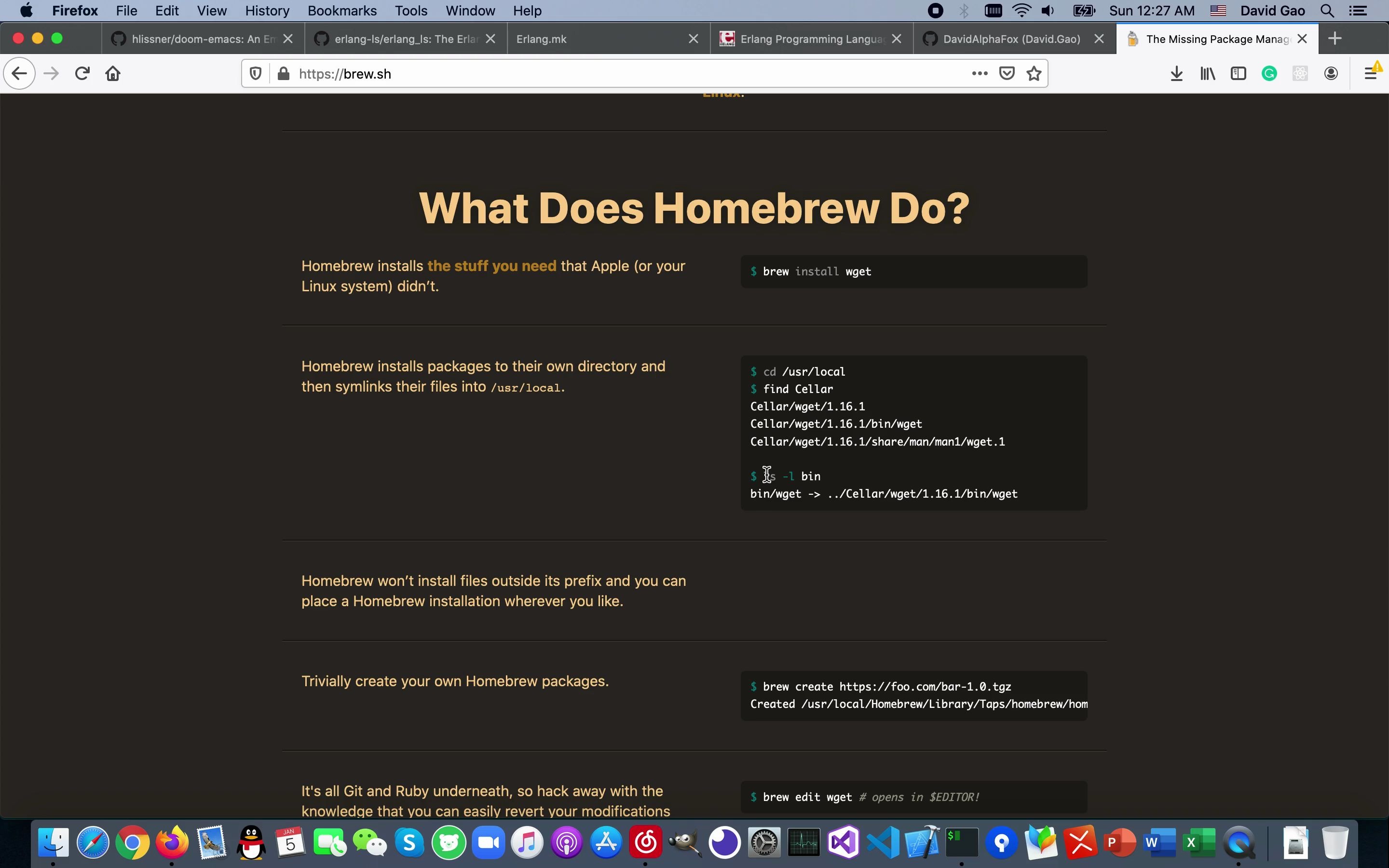
Task: Open the Grammarly extension
Action: (x=1269, y=73)
